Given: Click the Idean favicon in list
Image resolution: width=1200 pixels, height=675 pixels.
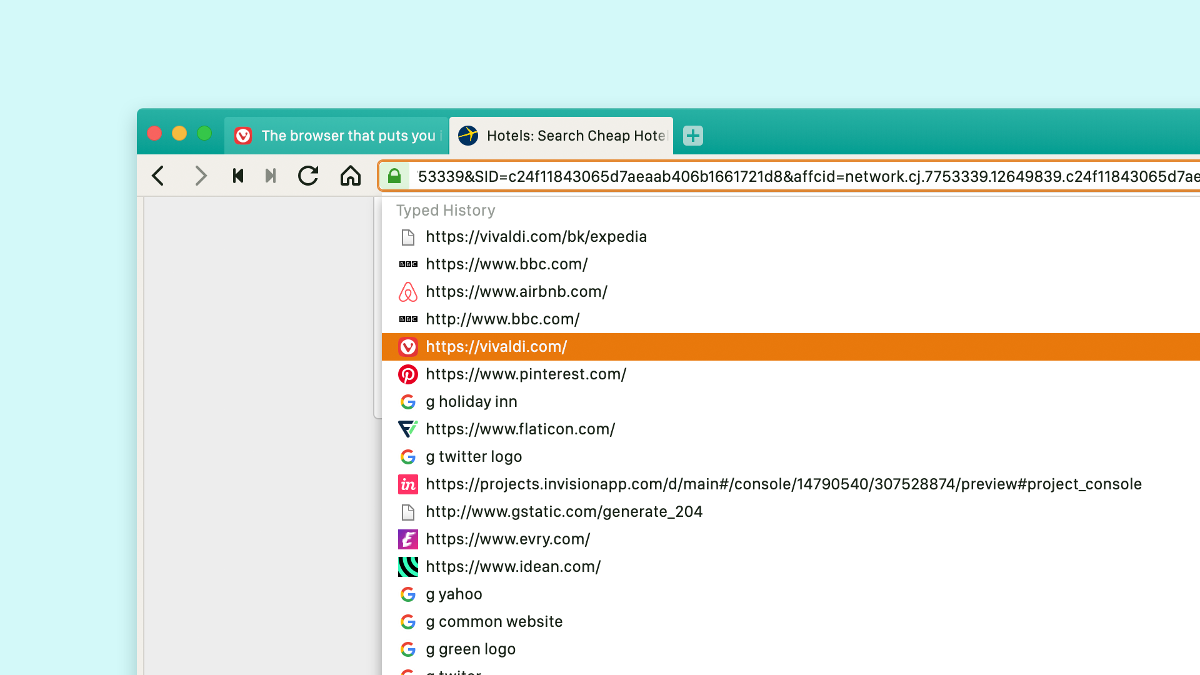Looking at the screenshot, I should click(x=407, y=567).
